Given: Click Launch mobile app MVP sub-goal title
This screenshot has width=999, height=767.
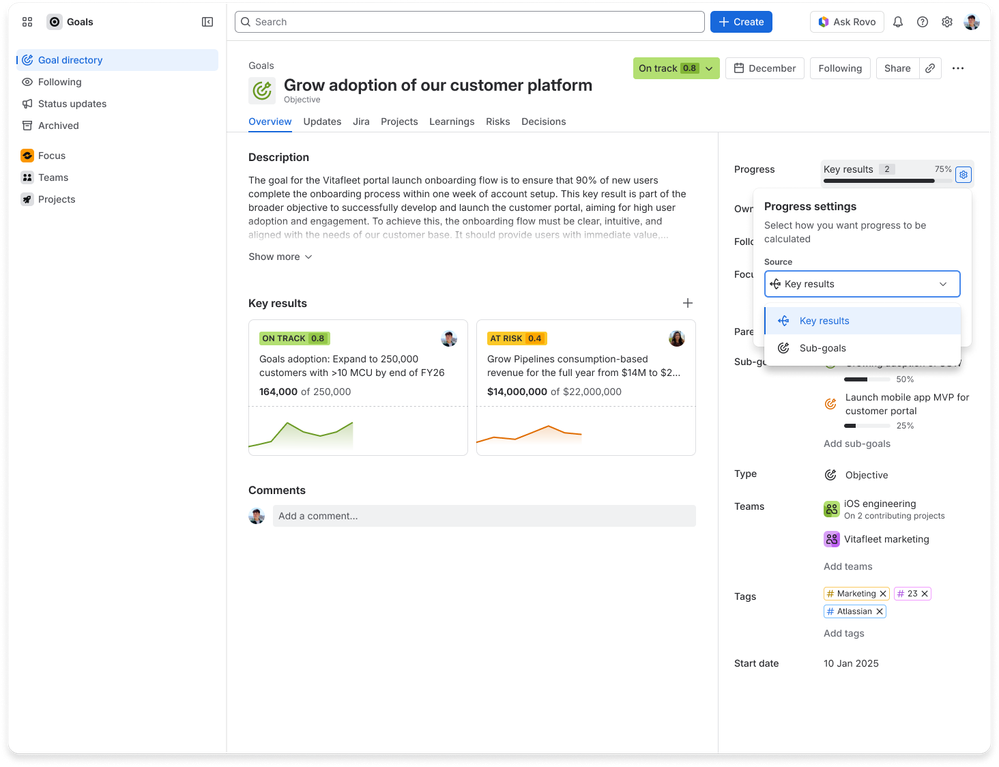Looking at the screenshot, I should point(907,404).
